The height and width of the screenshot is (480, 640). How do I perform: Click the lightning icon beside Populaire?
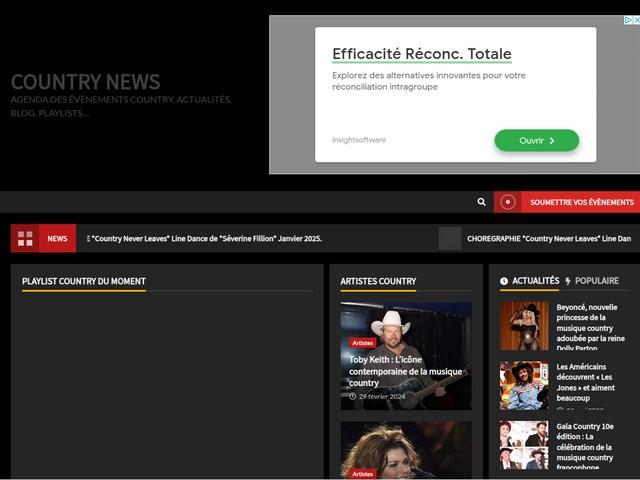pyautogui.click(x=568, y=281)
